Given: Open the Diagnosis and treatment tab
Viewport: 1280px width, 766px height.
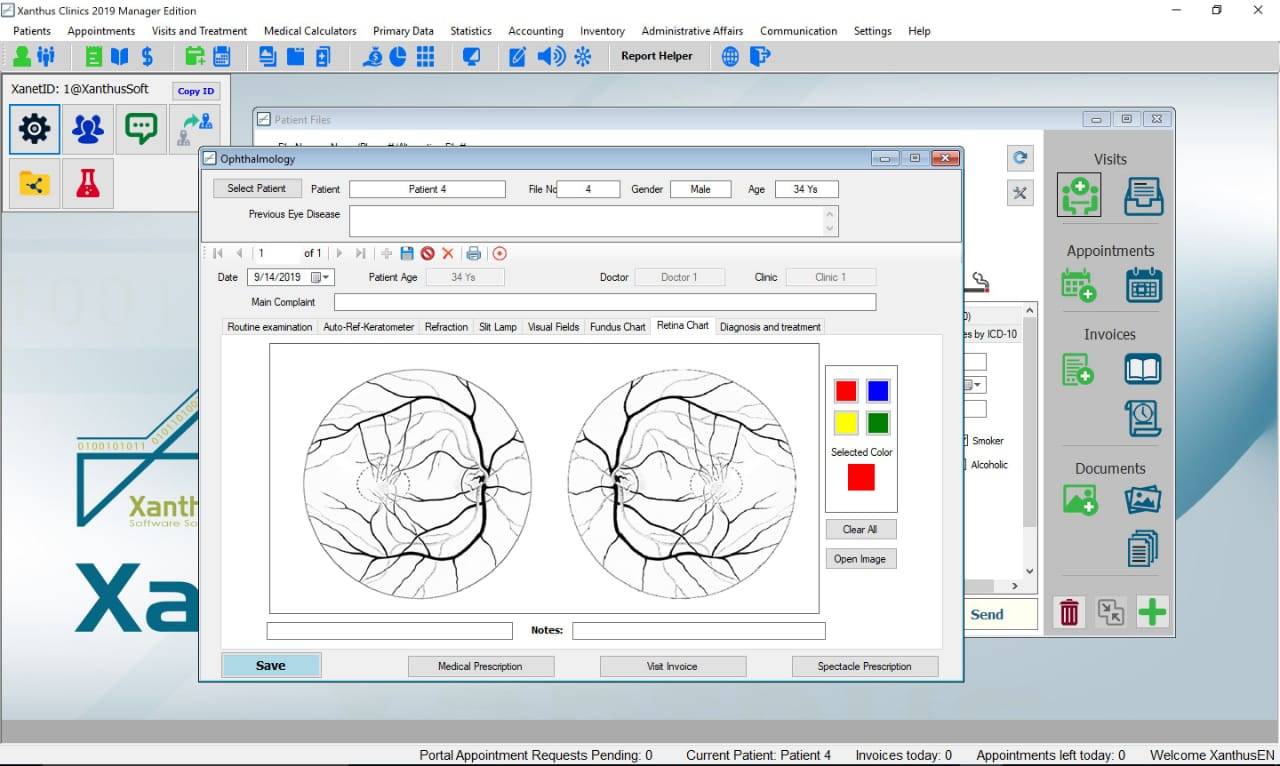Looking at the screenshot, I should pyautogui.click(x=770, y=327).
